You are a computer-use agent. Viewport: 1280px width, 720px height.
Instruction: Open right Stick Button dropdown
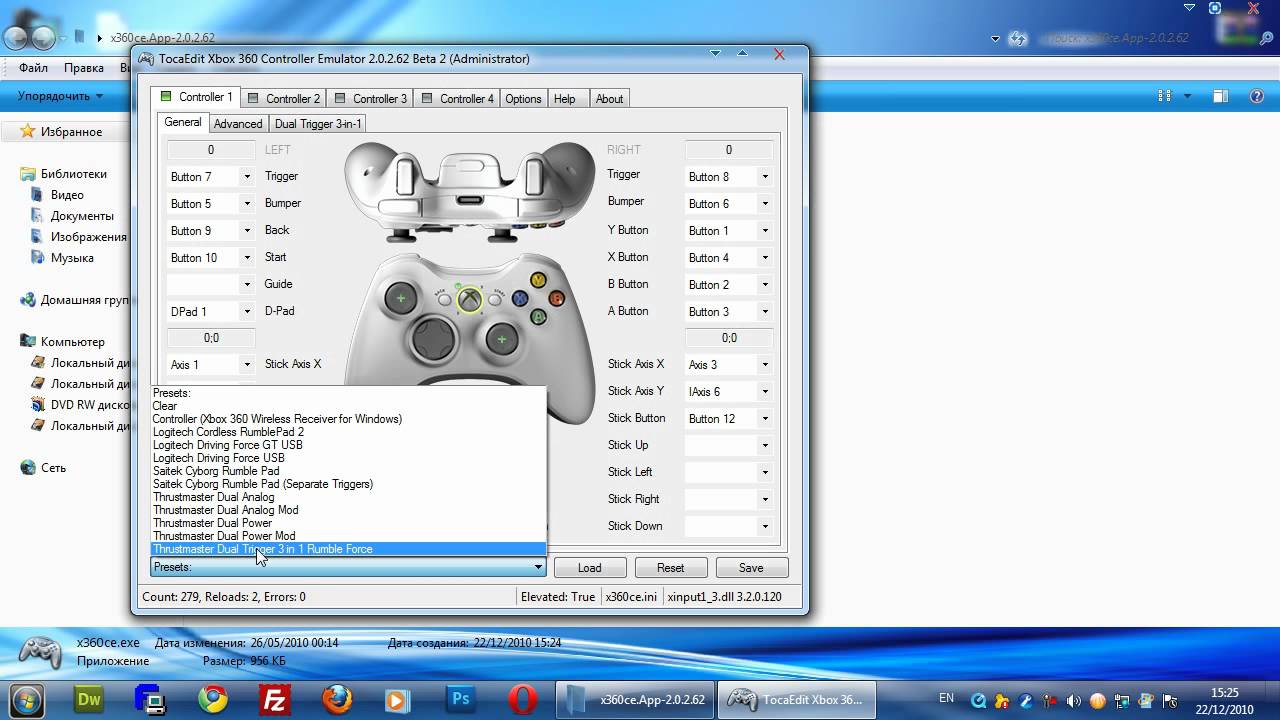[x=765, y=419]
